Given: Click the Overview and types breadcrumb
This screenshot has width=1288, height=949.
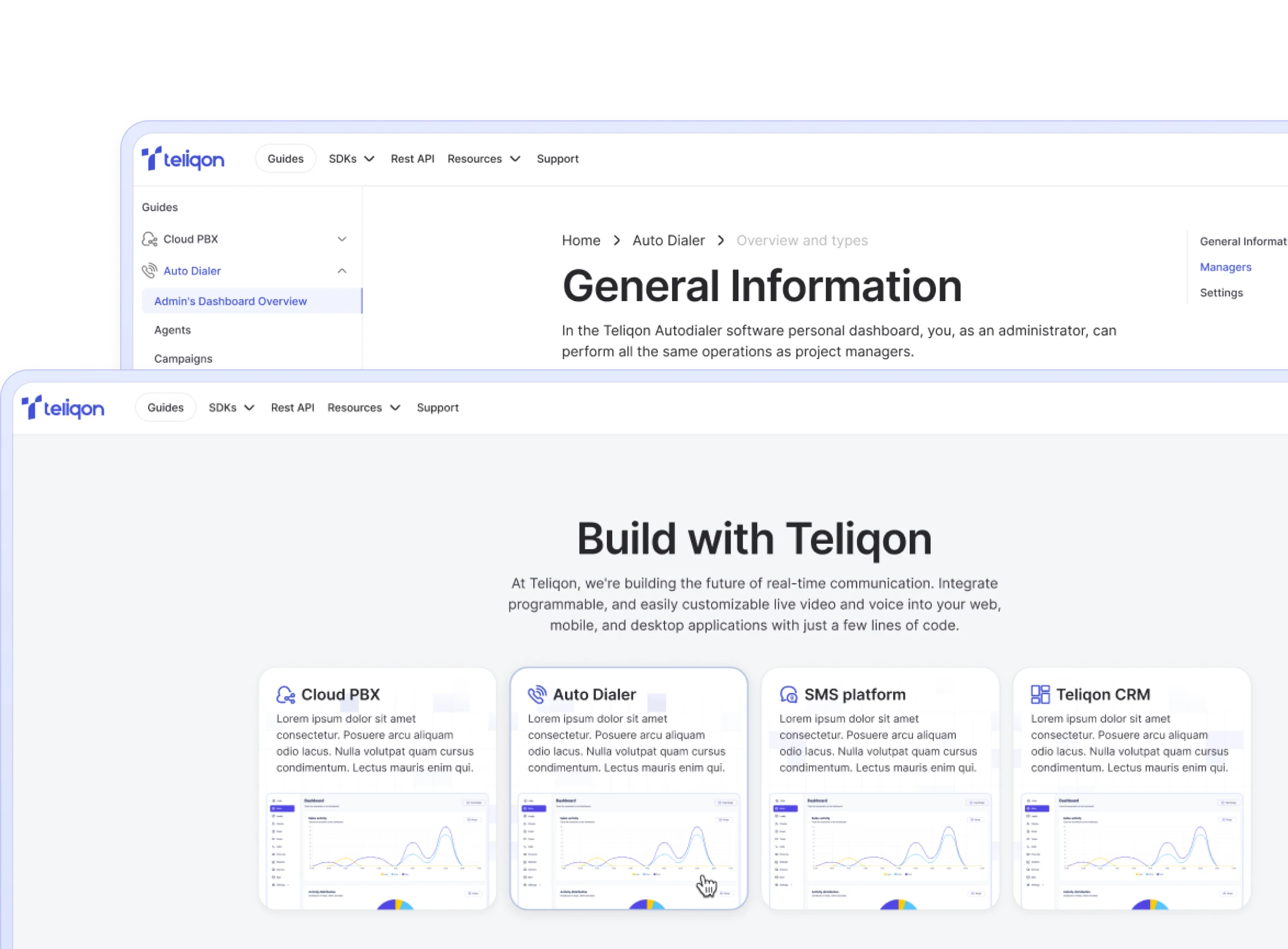Looking at the screenshot, I should coord(802,240).
